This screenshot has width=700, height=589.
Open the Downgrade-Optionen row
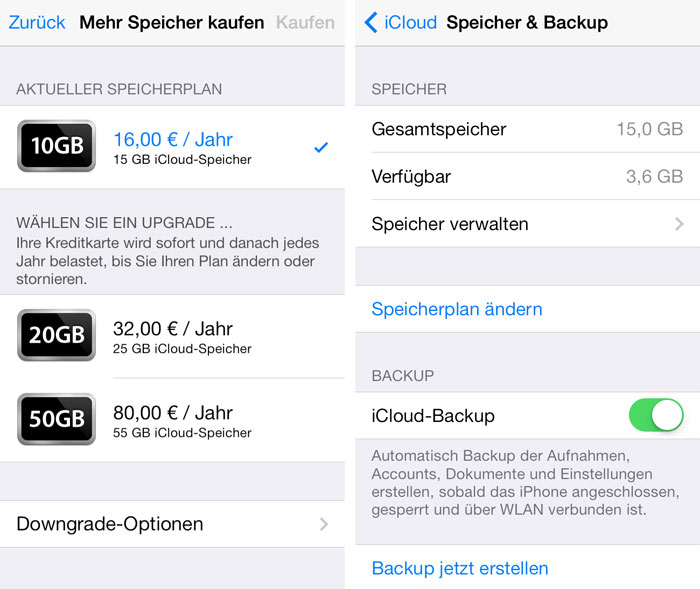point(172,524)
